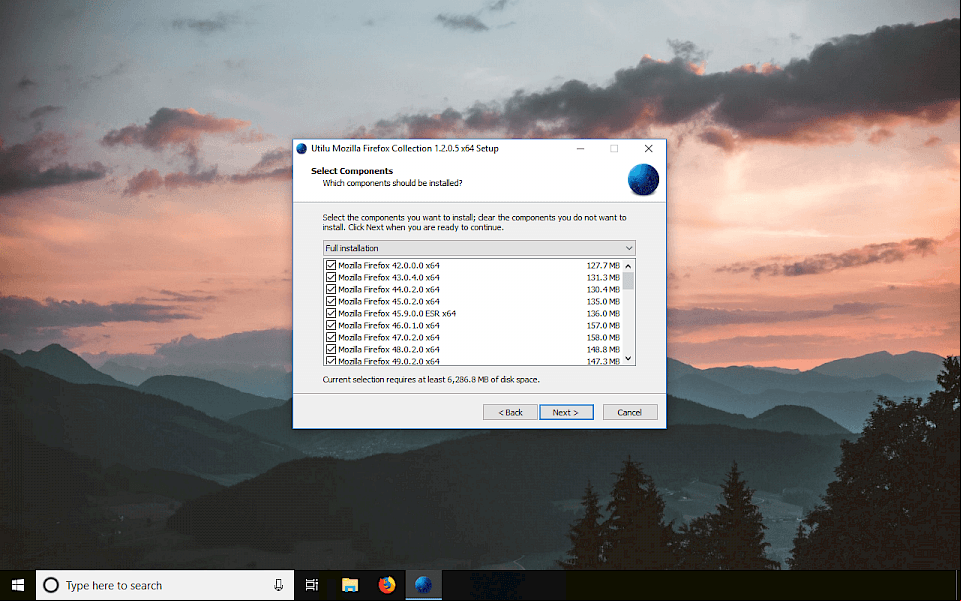Viewport: 961px width, 601px height.
Task: Disable Mozilla Firefox 47.0.2.0 x64 checkbox
Action: pyautogui.click(x=331, y=338)
